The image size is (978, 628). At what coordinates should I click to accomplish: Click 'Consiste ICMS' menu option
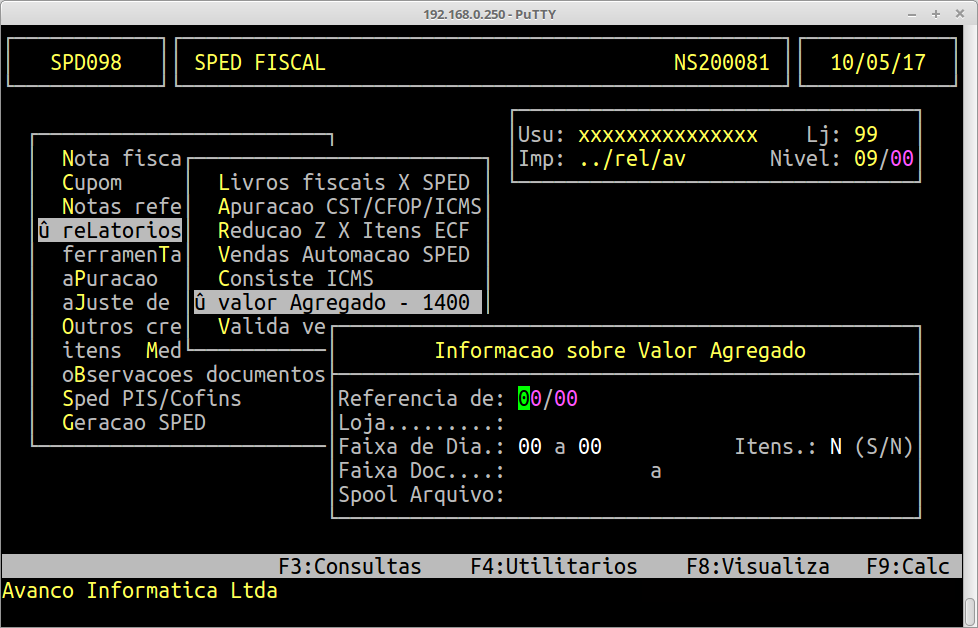tap(295, 279)
